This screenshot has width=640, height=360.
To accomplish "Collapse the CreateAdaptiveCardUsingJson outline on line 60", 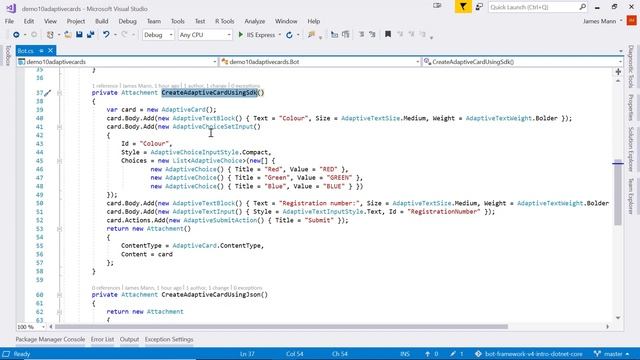I will [x=60, y=295].
